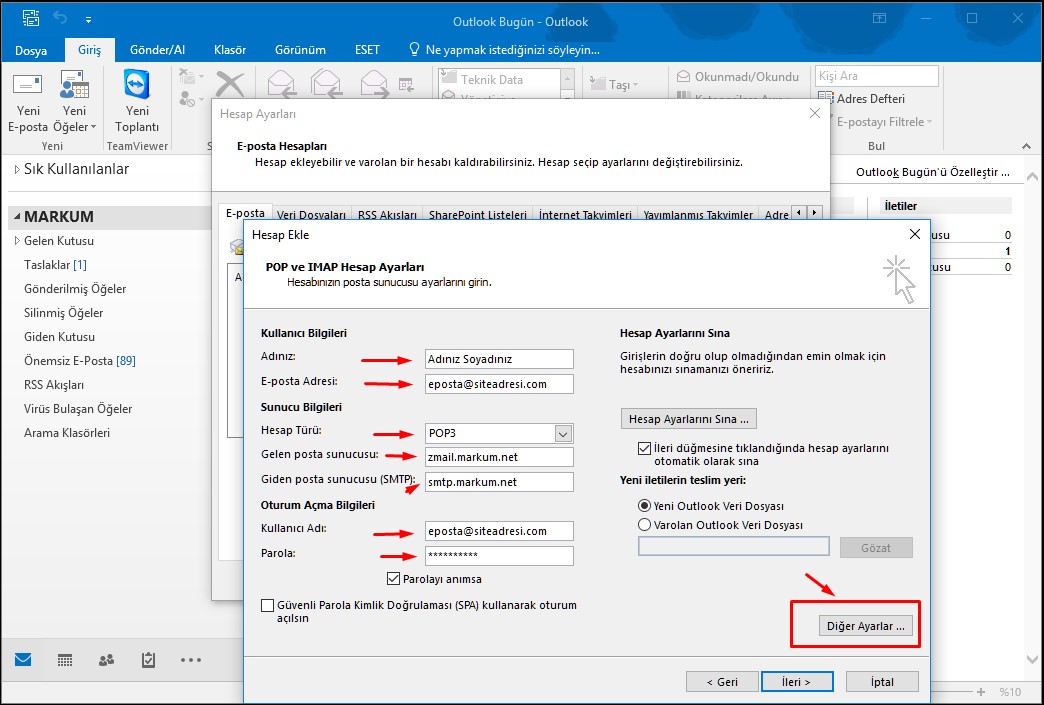This screenshot has width=1044, height=705.
Task: Select Veri Dosyaları tab in Hesap Ayarları
Action: [312, 214]
